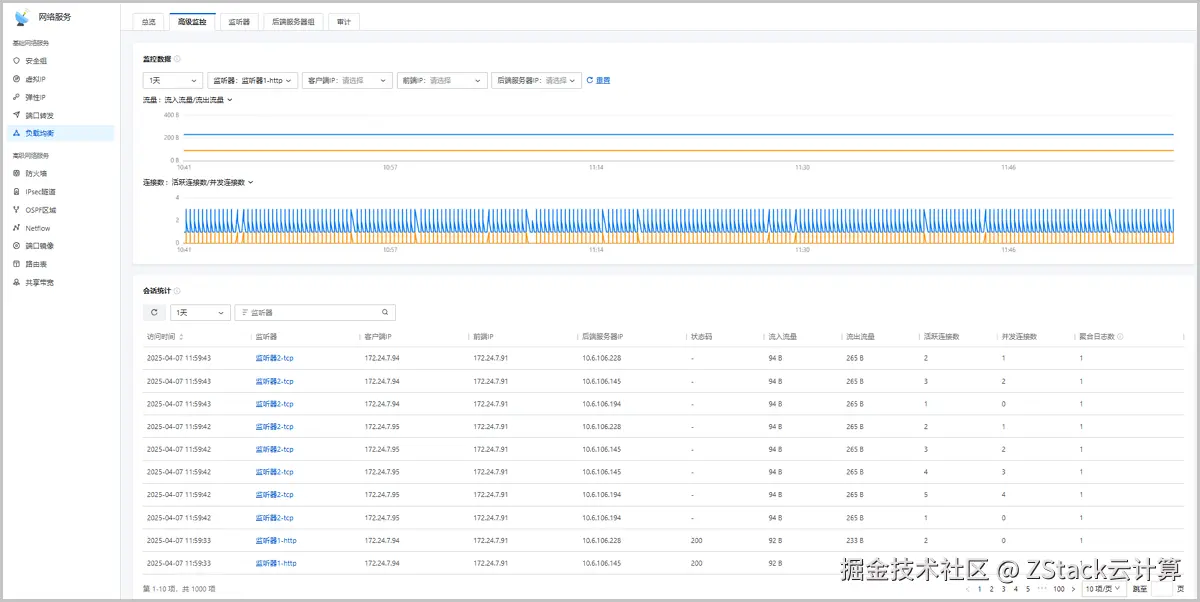Click the reset icon next to 重置
Image resolution: width=1200 pixels, height=602 pixels.
tap(590, 80)
